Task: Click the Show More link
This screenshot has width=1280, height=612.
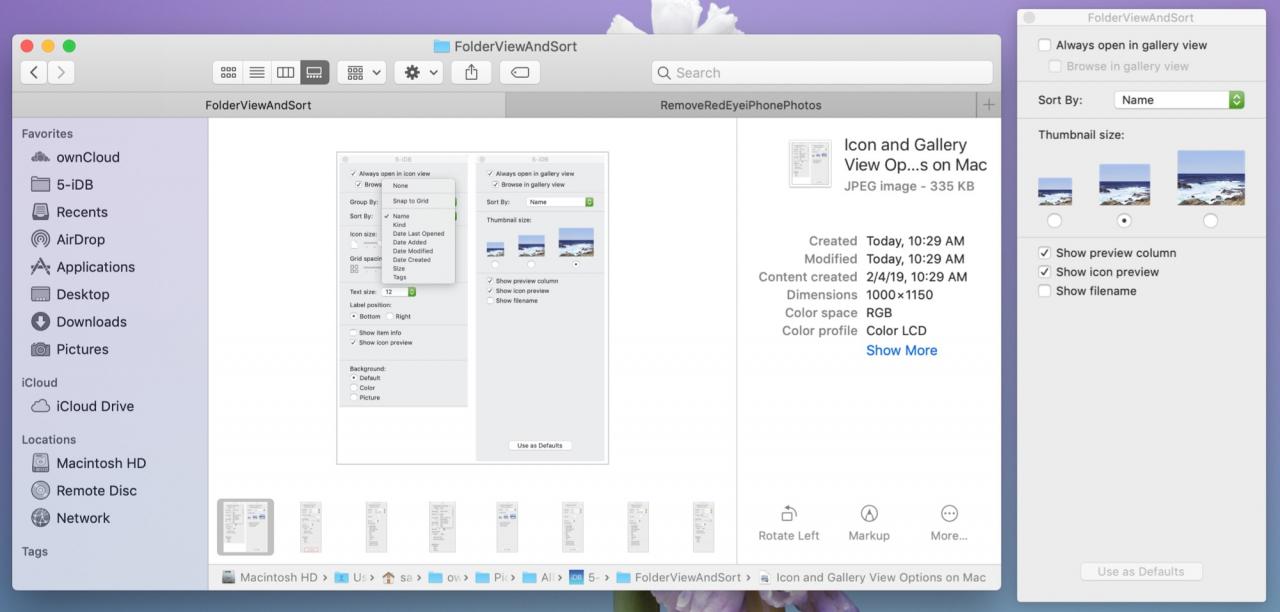Action: click(x=901, y=350)
